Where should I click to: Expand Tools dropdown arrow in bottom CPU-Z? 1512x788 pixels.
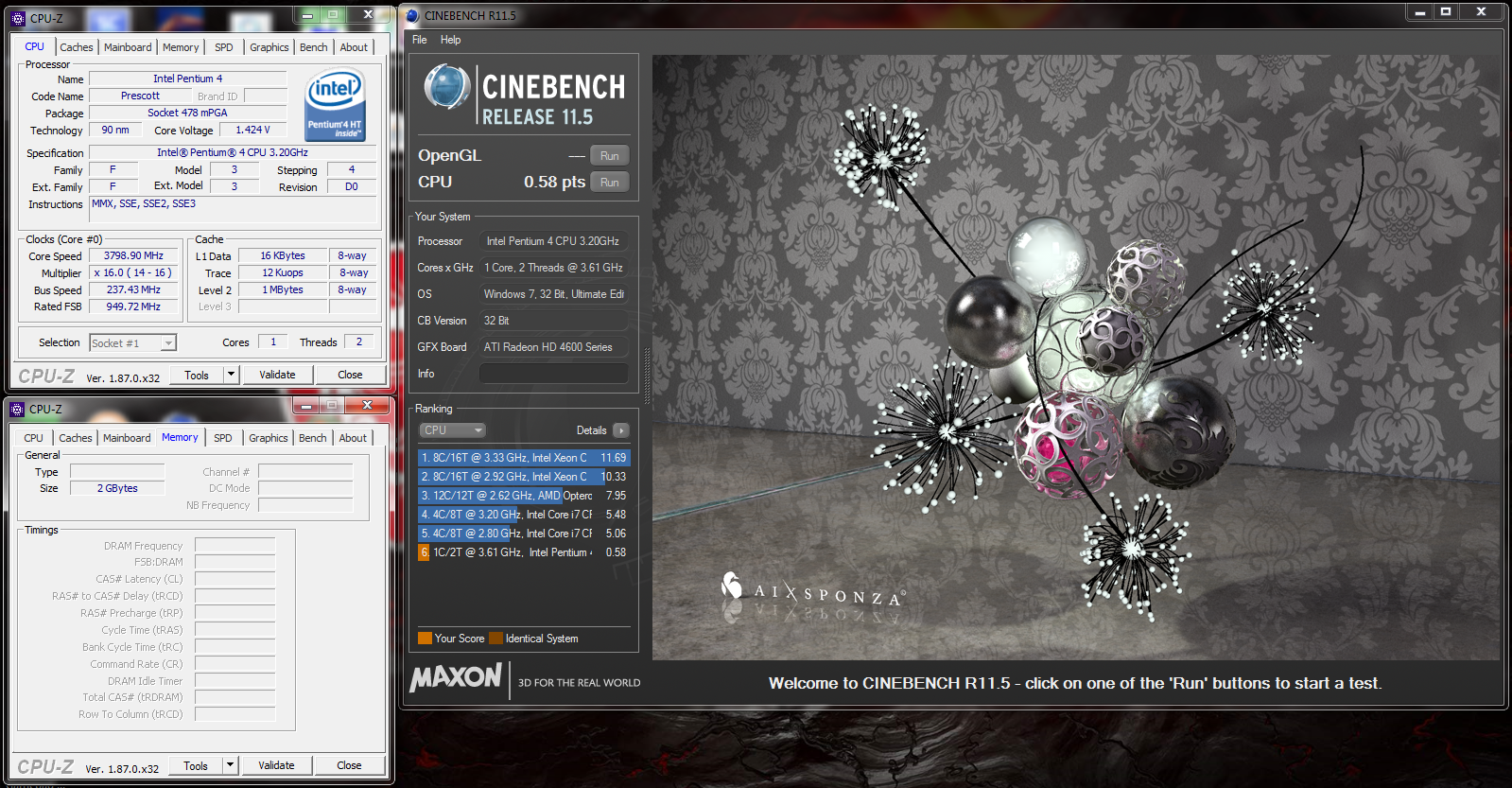[230, 765]
